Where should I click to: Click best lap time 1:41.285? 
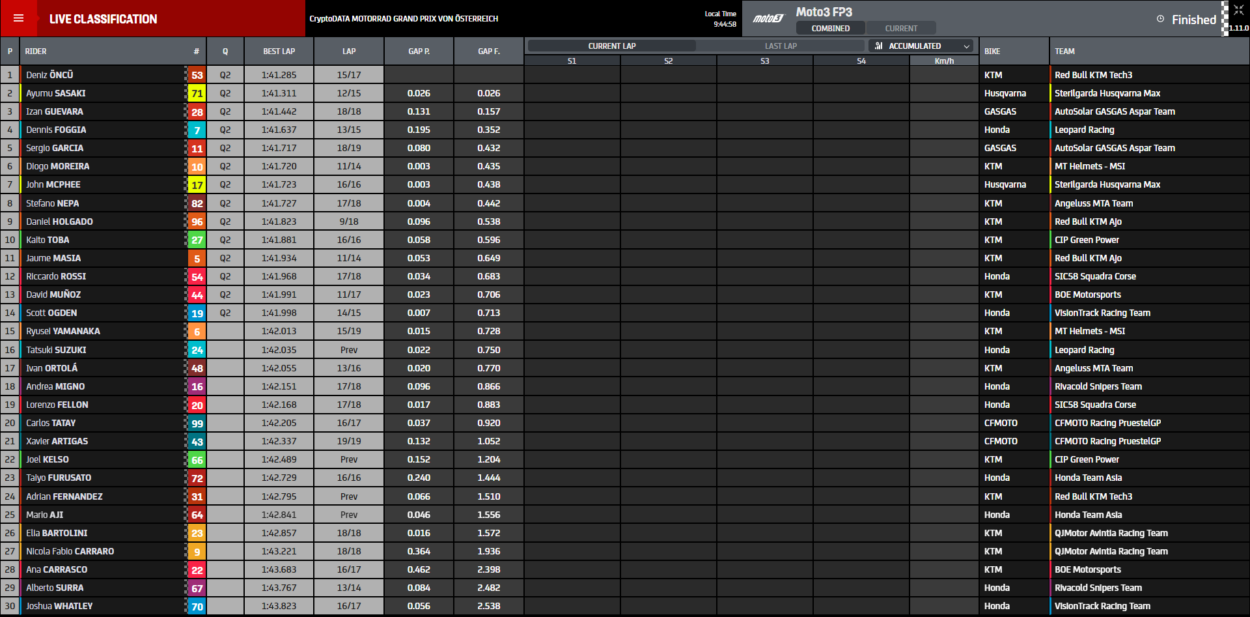[x=279, y=75]
